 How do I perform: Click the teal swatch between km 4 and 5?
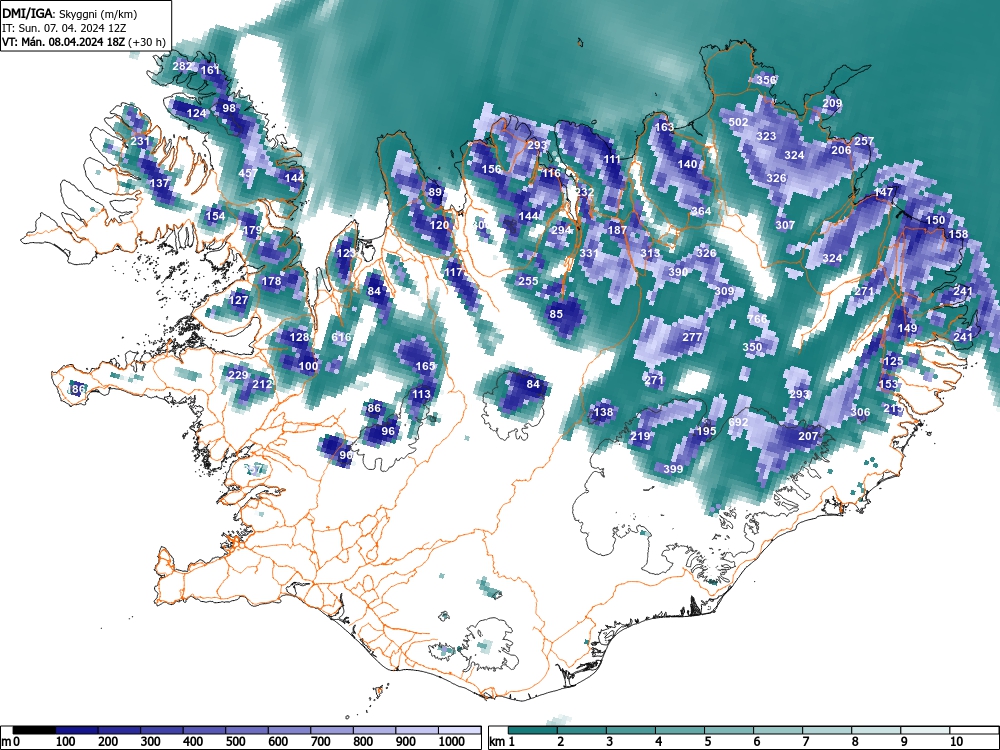(x=680, y=730)
